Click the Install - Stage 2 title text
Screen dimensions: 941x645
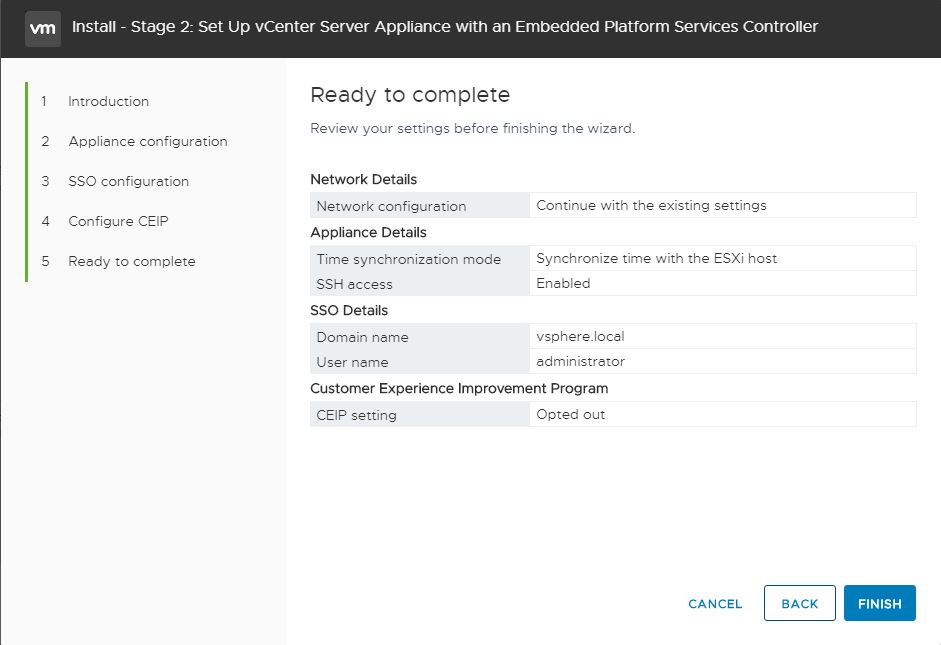coord(445,27)
